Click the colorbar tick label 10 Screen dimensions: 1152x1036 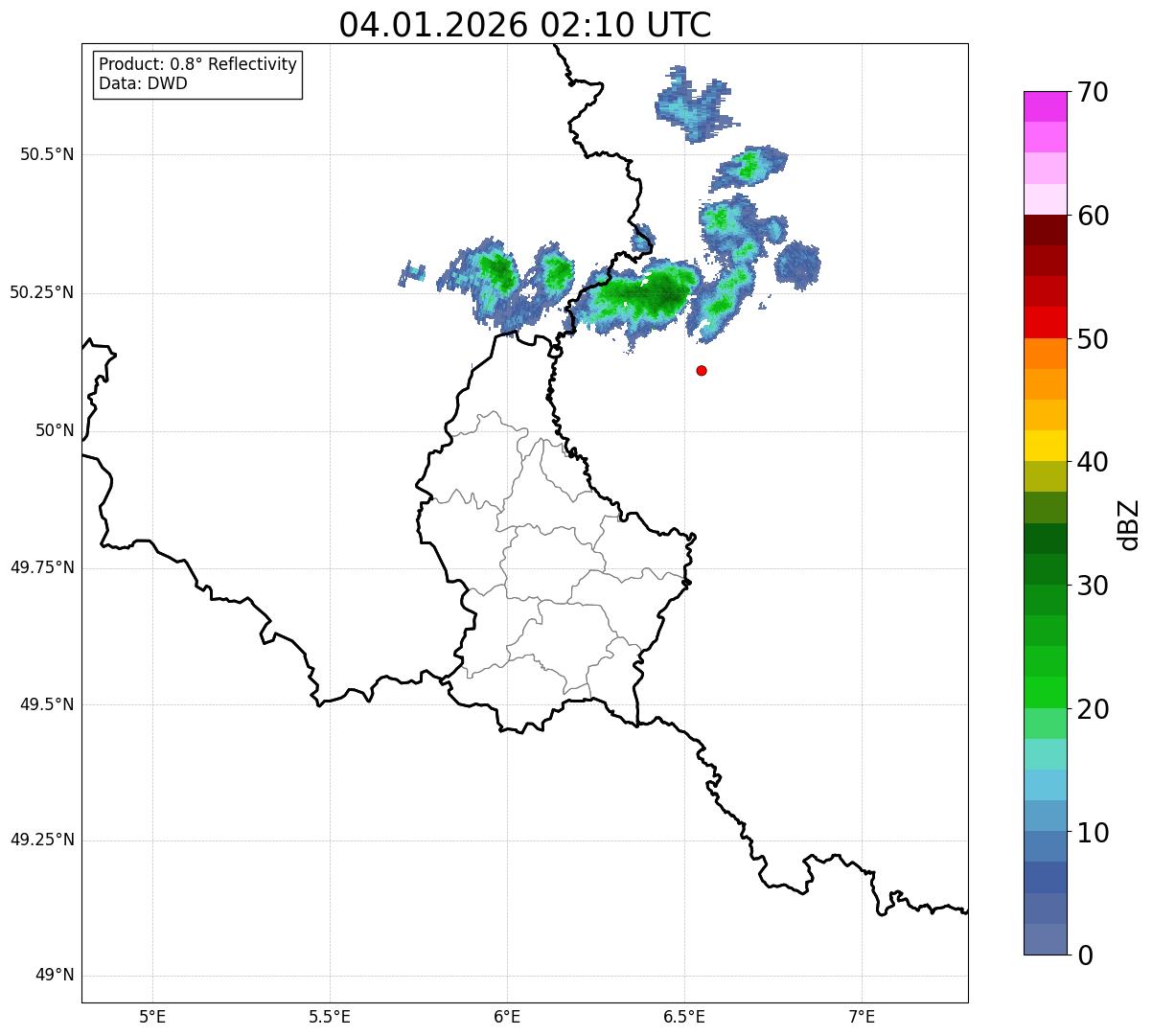point(1093,832)
